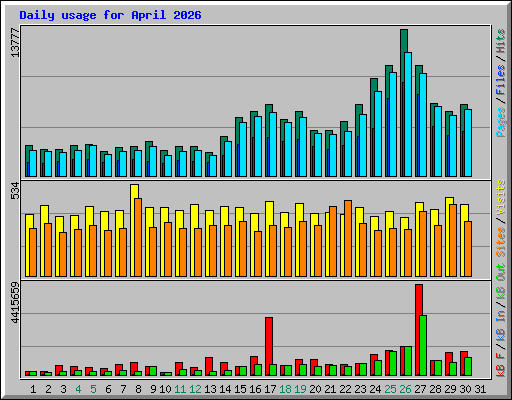Click day 30 on the date axis
Image resolution: width=512 pixels, height=400 pixels.
465,389
